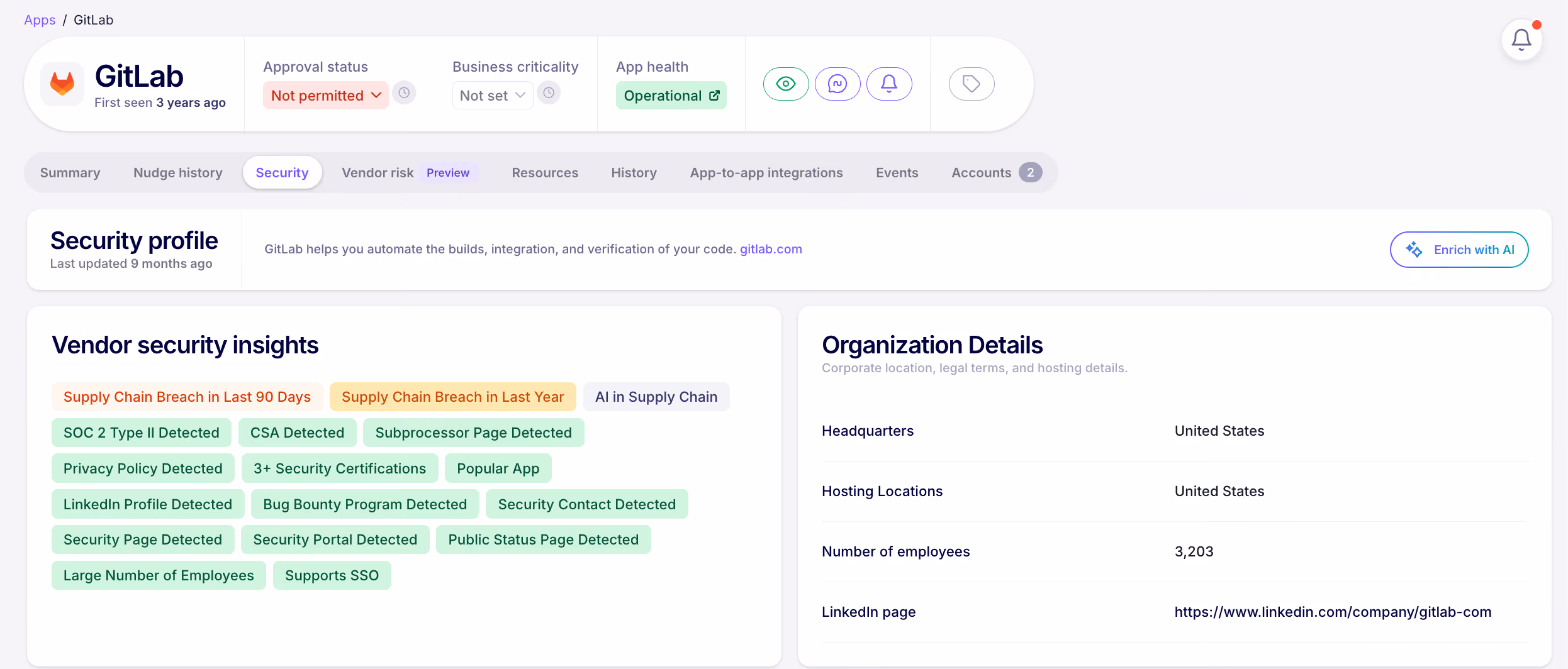Click the LinkedIn page row label
The image size is (1568, 669).
click(x=869, y=612)
